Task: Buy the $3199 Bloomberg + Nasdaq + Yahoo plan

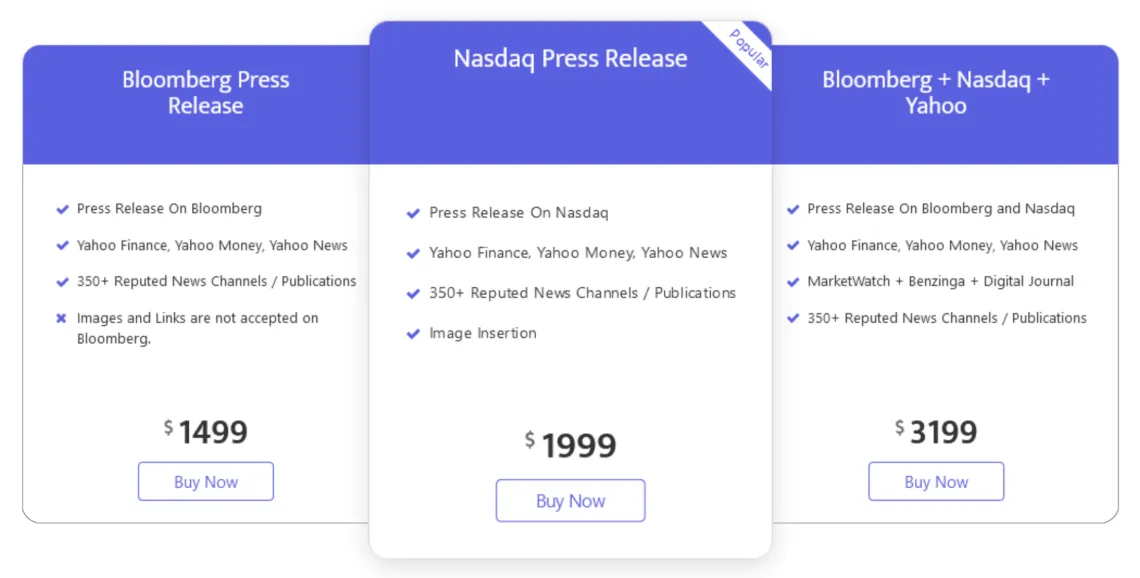Action: click(936, 481)
